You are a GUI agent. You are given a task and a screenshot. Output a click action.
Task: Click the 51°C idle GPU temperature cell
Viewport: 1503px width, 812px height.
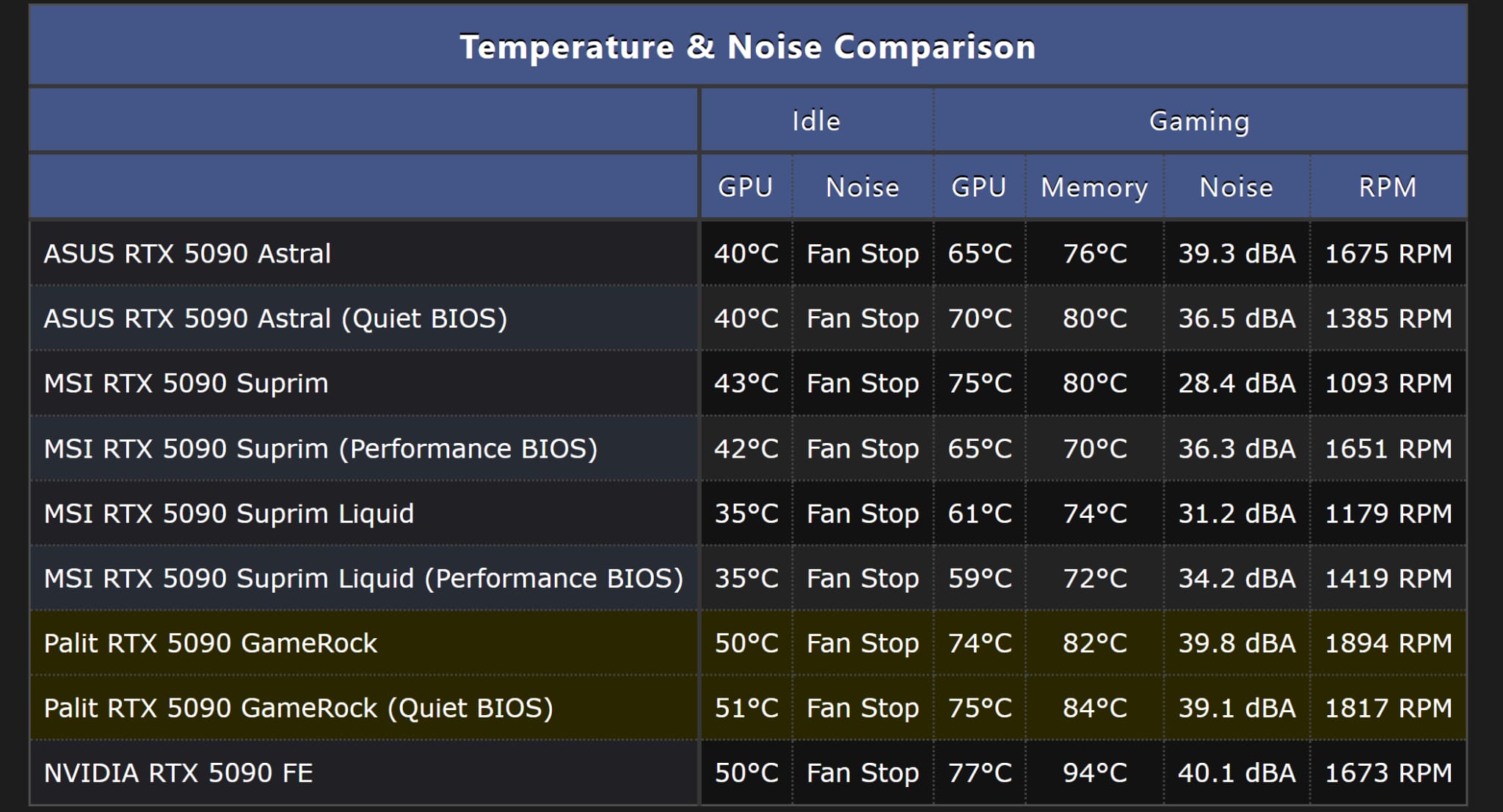(746, 709)
